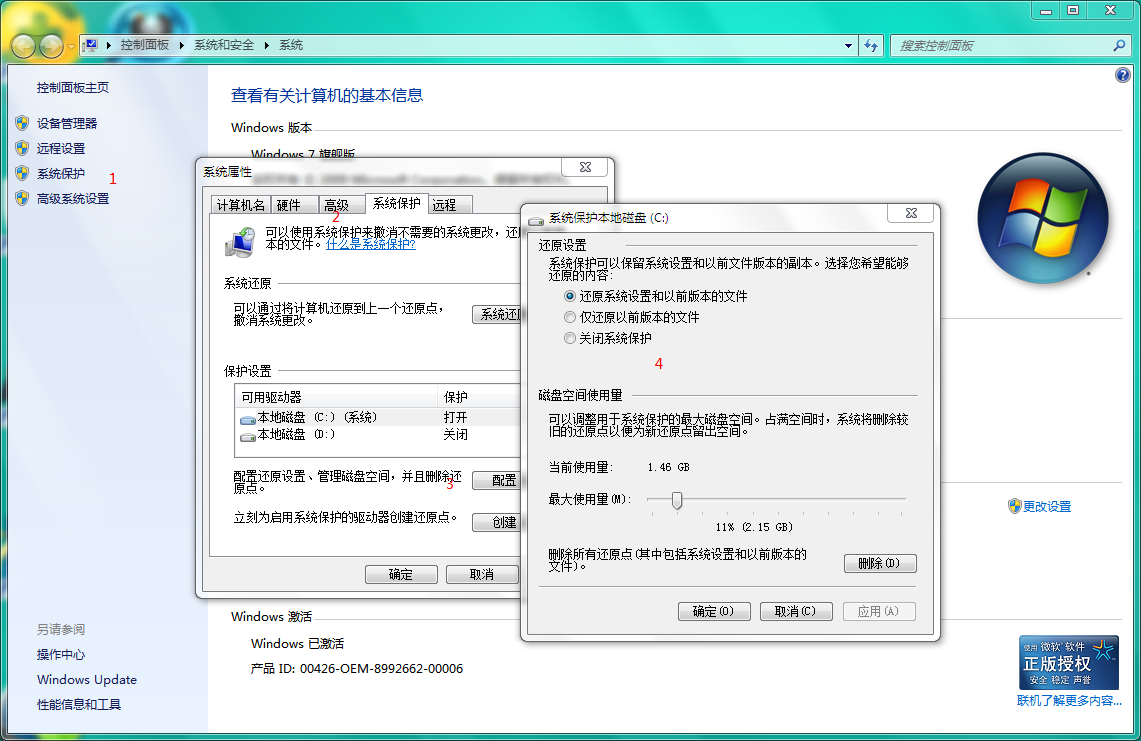Image resolution: width=1141 pixels, height=741 pixels.
Task: Click the 保护 column header
Action: click(479, 397)
